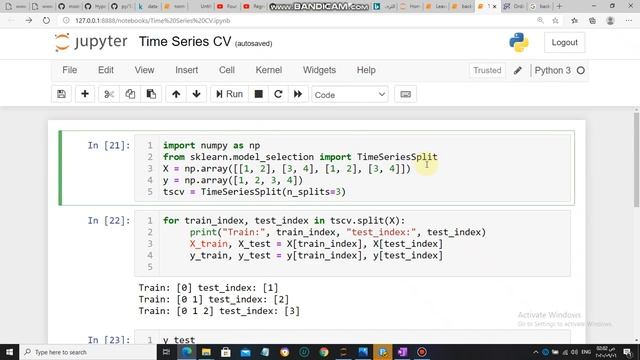Paste cells below icon
Image resolution: width=640 pixels, height=360 pixels.
151,94
